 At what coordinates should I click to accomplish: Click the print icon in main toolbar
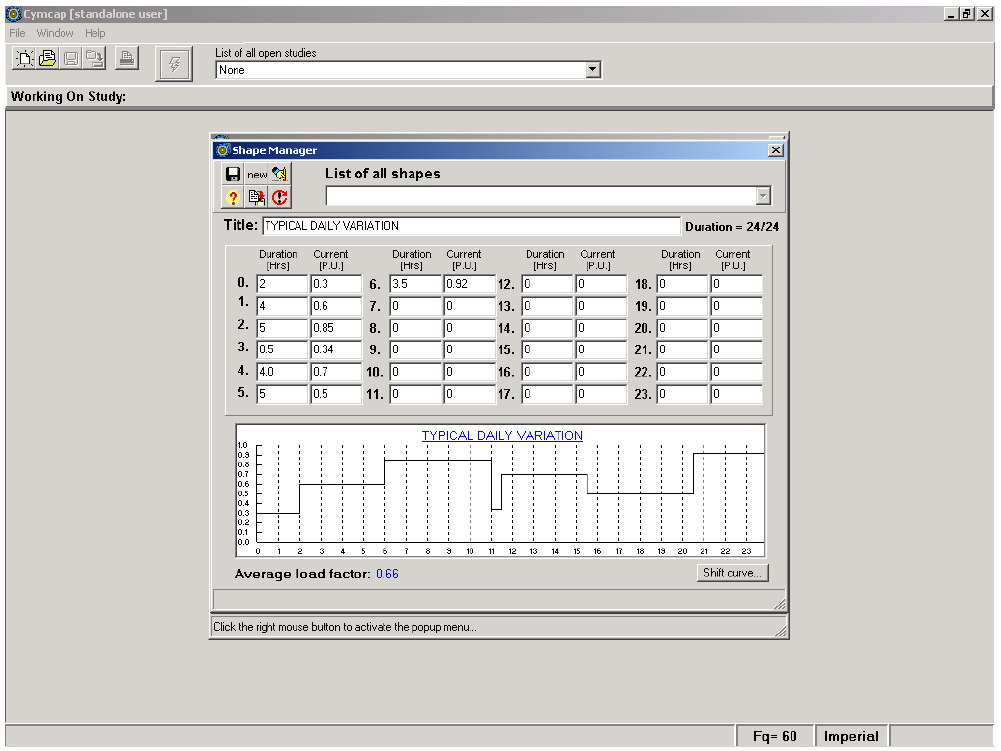[127, 59]
